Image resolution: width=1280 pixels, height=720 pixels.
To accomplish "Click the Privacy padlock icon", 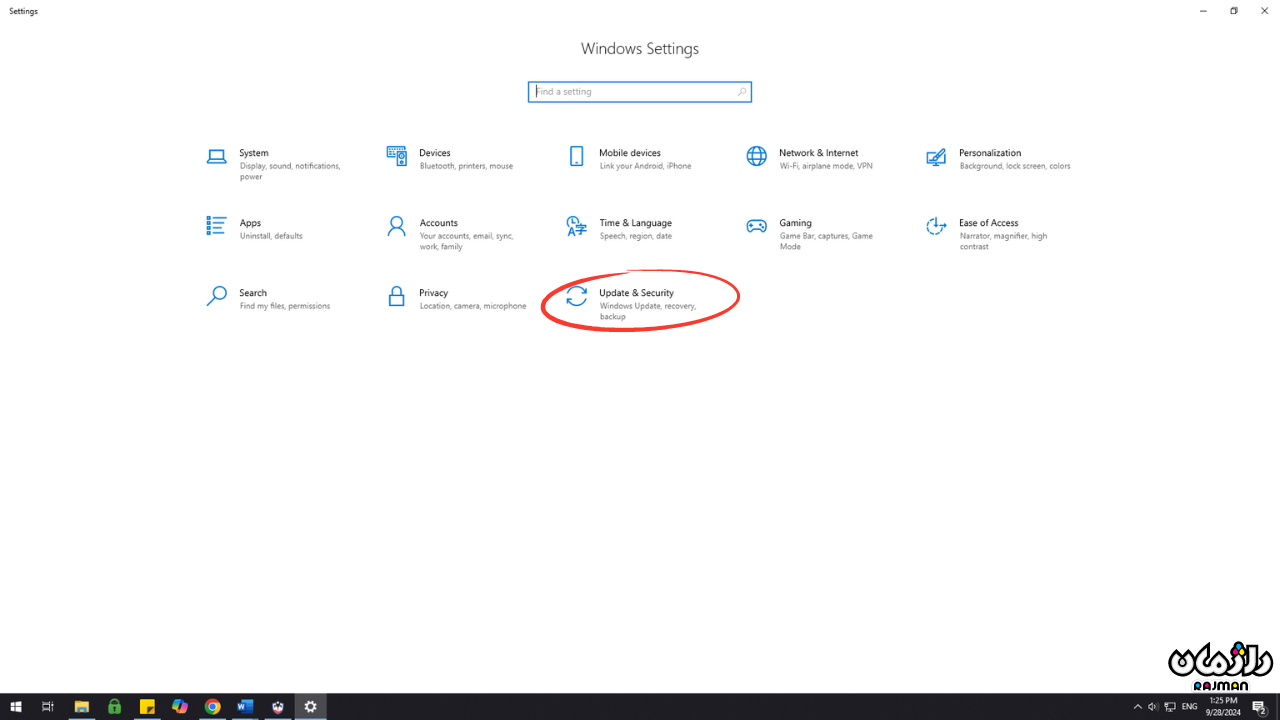I will (397, 296).
